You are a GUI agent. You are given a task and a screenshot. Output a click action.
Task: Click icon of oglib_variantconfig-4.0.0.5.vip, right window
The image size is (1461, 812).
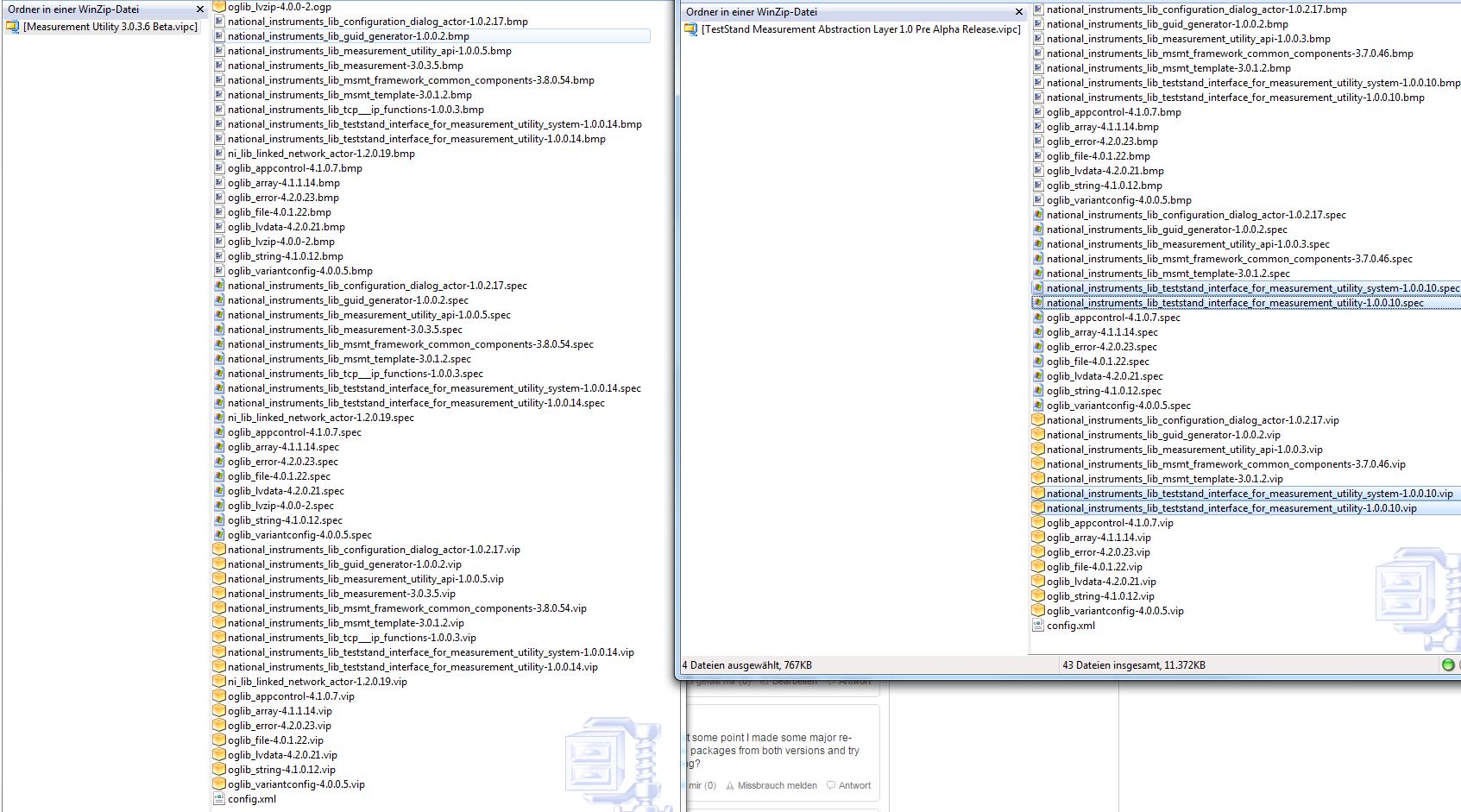coord(1038,611)
